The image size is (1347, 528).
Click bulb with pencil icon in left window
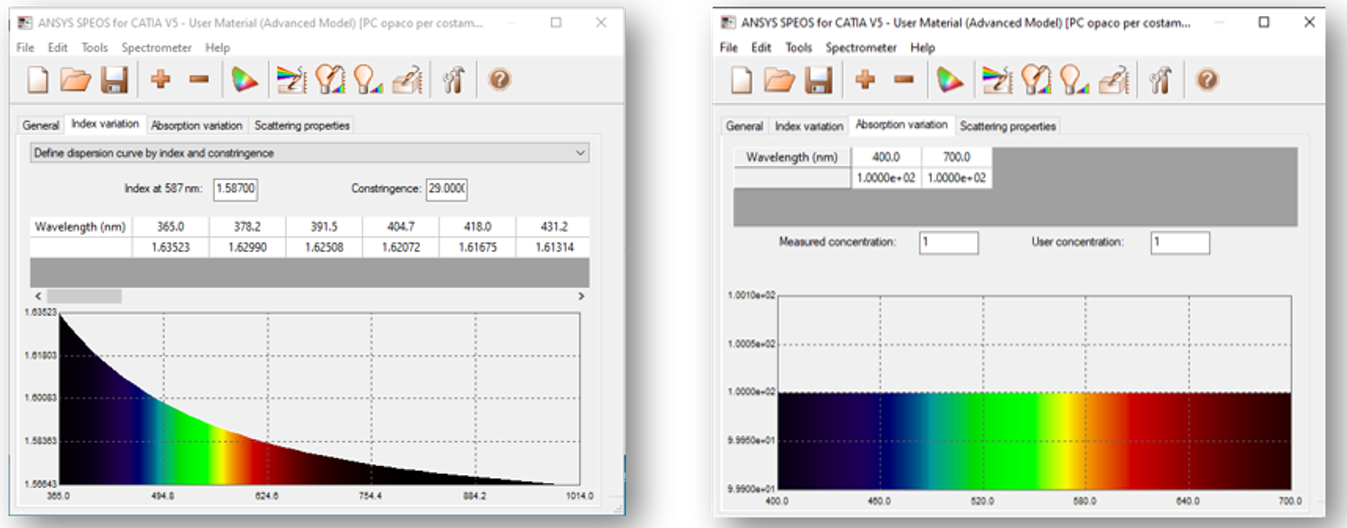pos(331,80)
